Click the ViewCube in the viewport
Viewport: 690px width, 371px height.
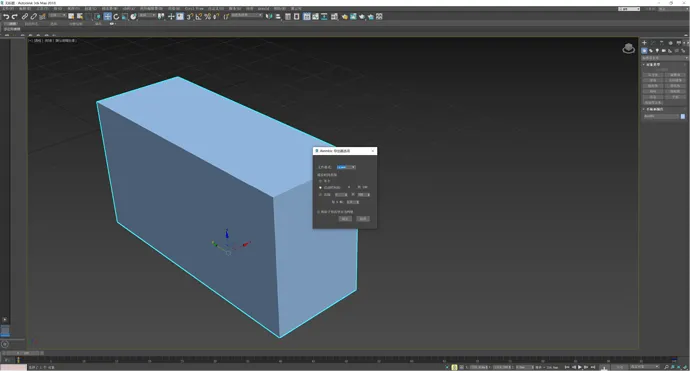point(628,48)
